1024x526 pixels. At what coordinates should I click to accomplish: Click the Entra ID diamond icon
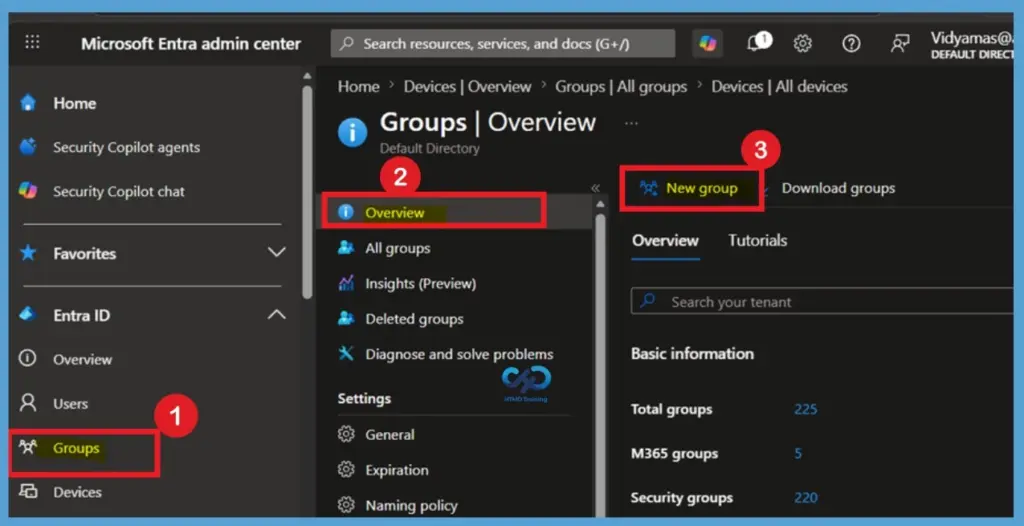coord(28,315)
